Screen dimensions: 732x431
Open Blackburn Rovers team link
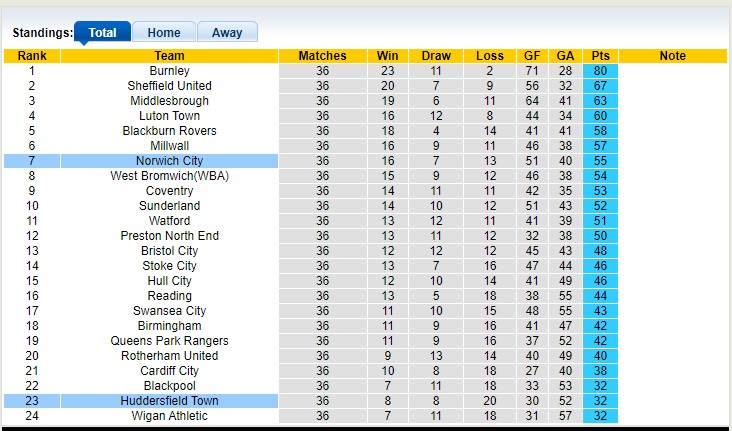point(169,131)
